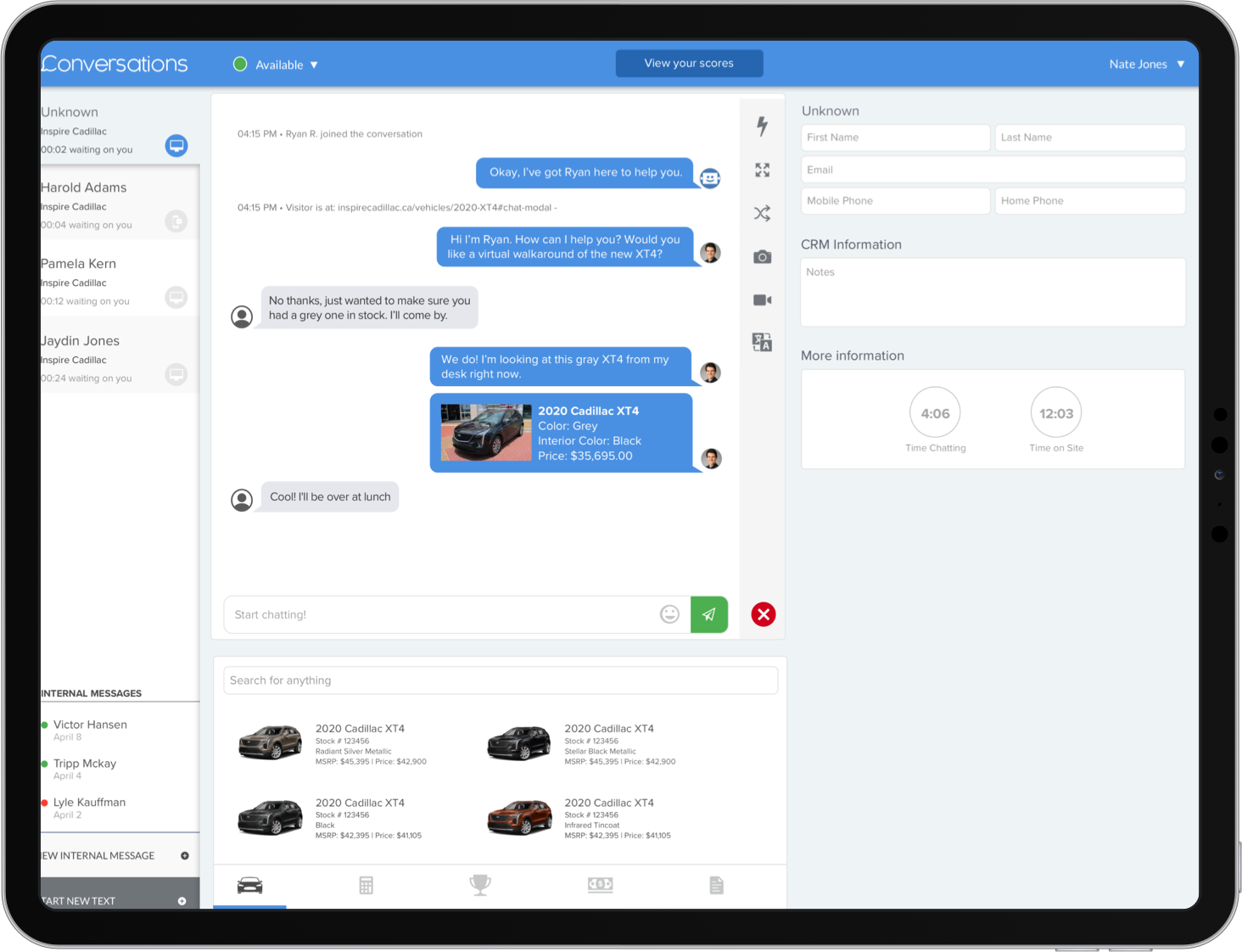Switch to the trophy tab
The image size is (1242, 952).
point(480,886)
